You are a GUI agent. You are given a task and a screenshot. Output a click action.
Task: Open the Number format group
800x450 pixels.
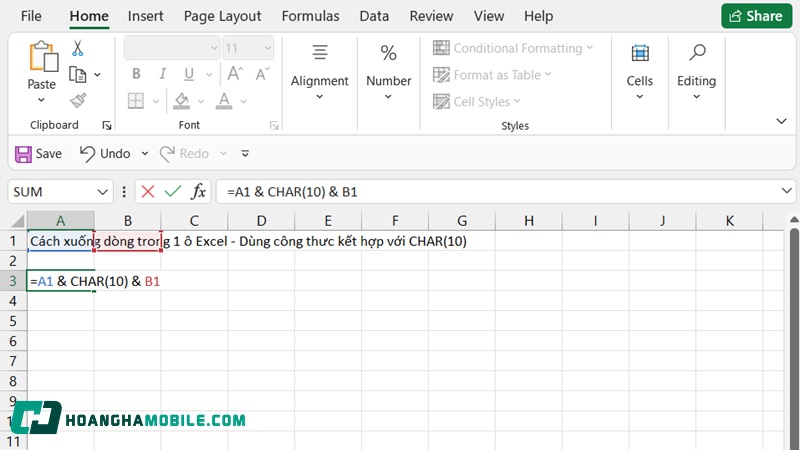(388, 71)
